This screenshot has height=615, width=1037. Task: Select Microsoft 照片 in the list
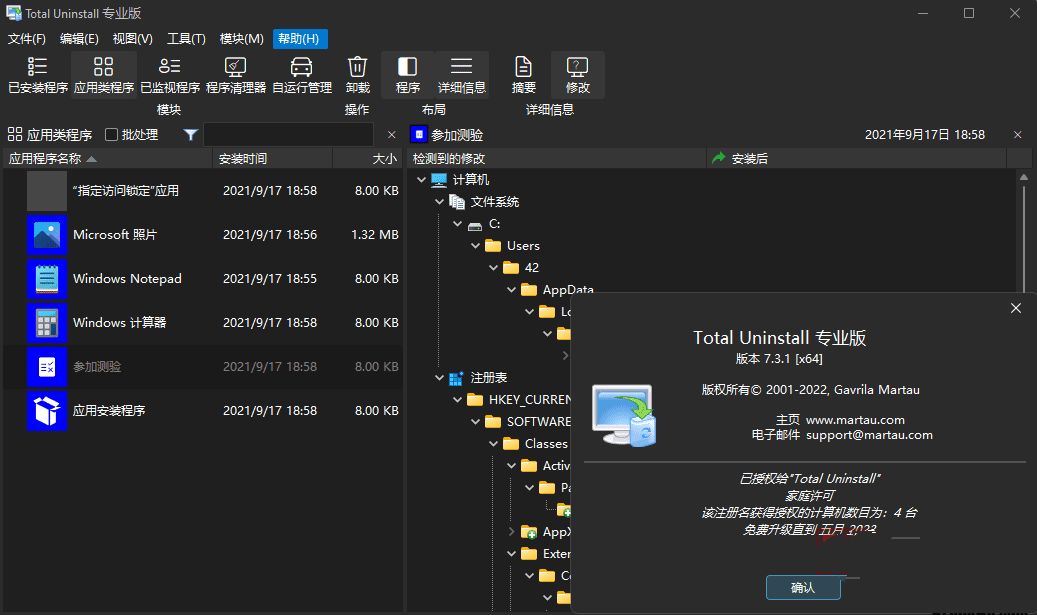click(x=115, y=235)
